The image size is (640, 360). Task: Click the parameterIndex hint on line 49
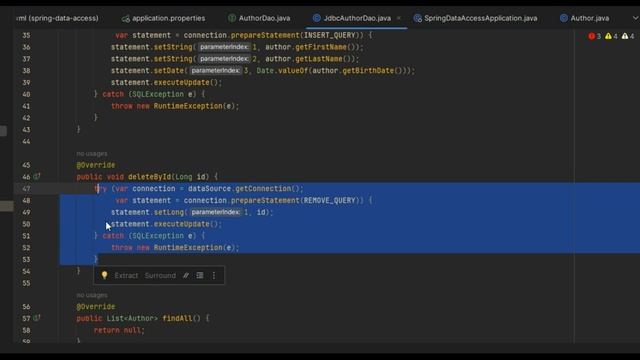215,212
